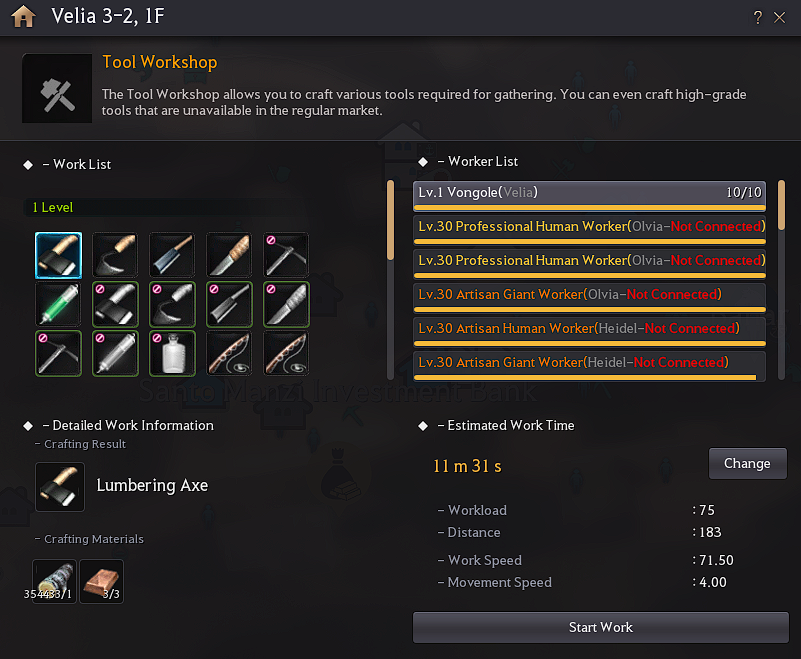The image size is (801, 659).
Task: Open help with the question mark
Action: (x=758, y=17)
